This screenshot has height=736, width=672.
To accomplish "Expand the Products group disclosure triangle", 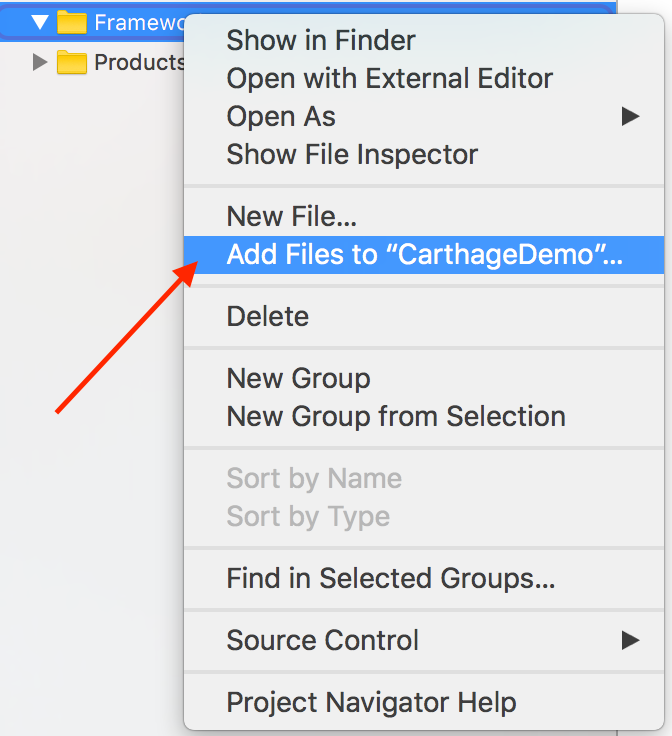I will point(40,63).
